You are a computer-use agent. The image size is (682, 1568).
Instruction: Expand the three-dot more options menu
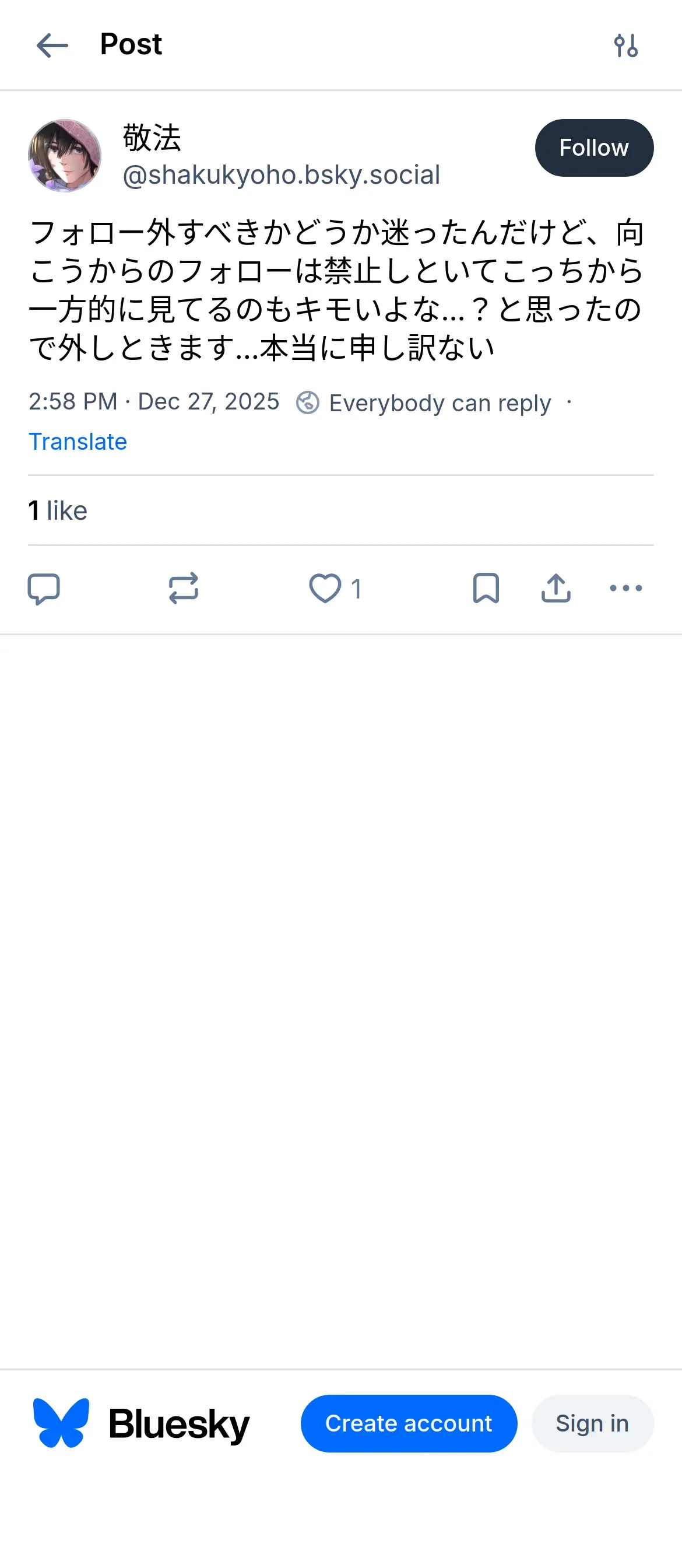click(625, 589)
